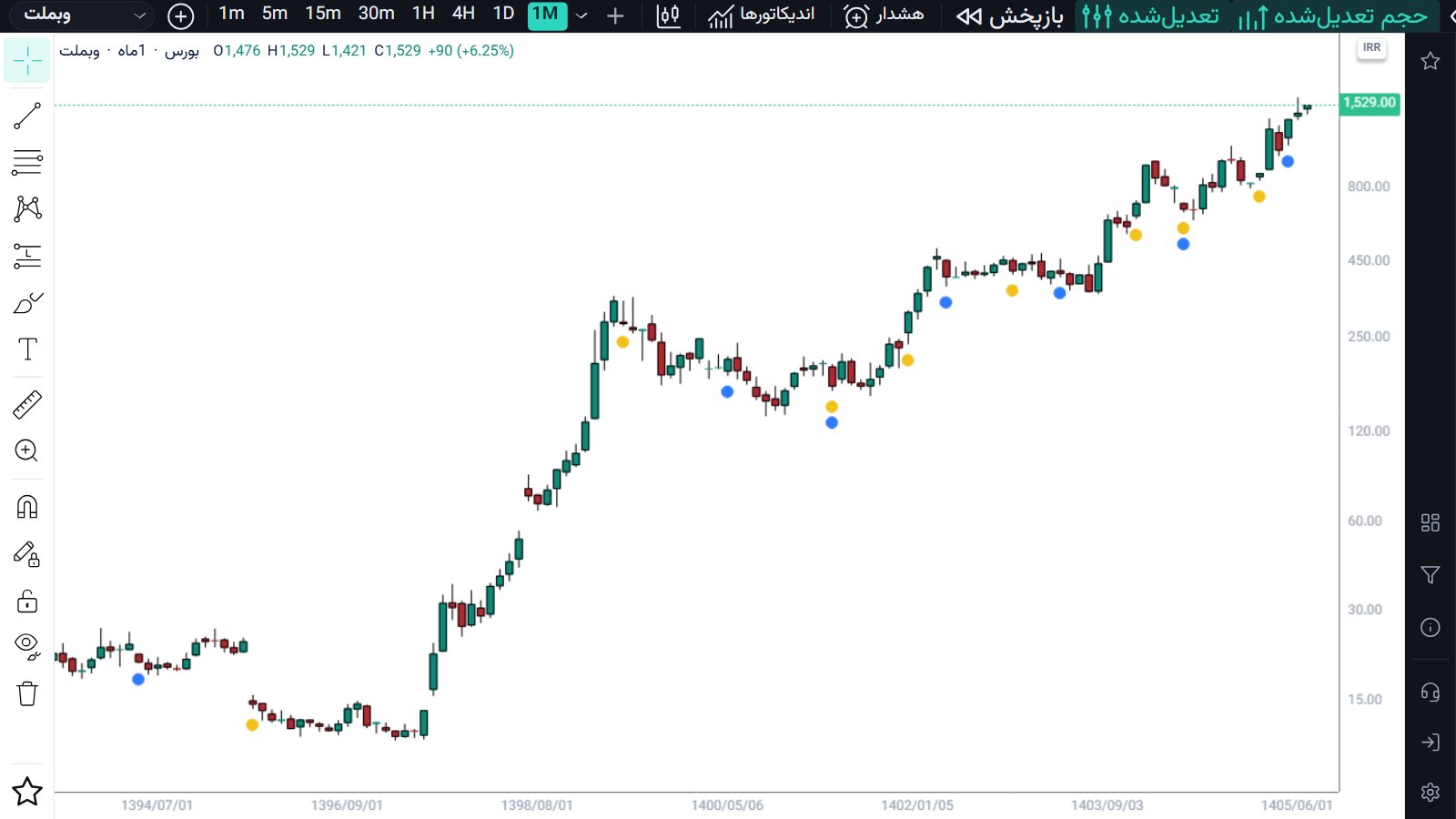Toggle حجم تعدیل‌شده adjusted volume
1456x819 pixels.
pyautogui.click(x=1333, y=15)
